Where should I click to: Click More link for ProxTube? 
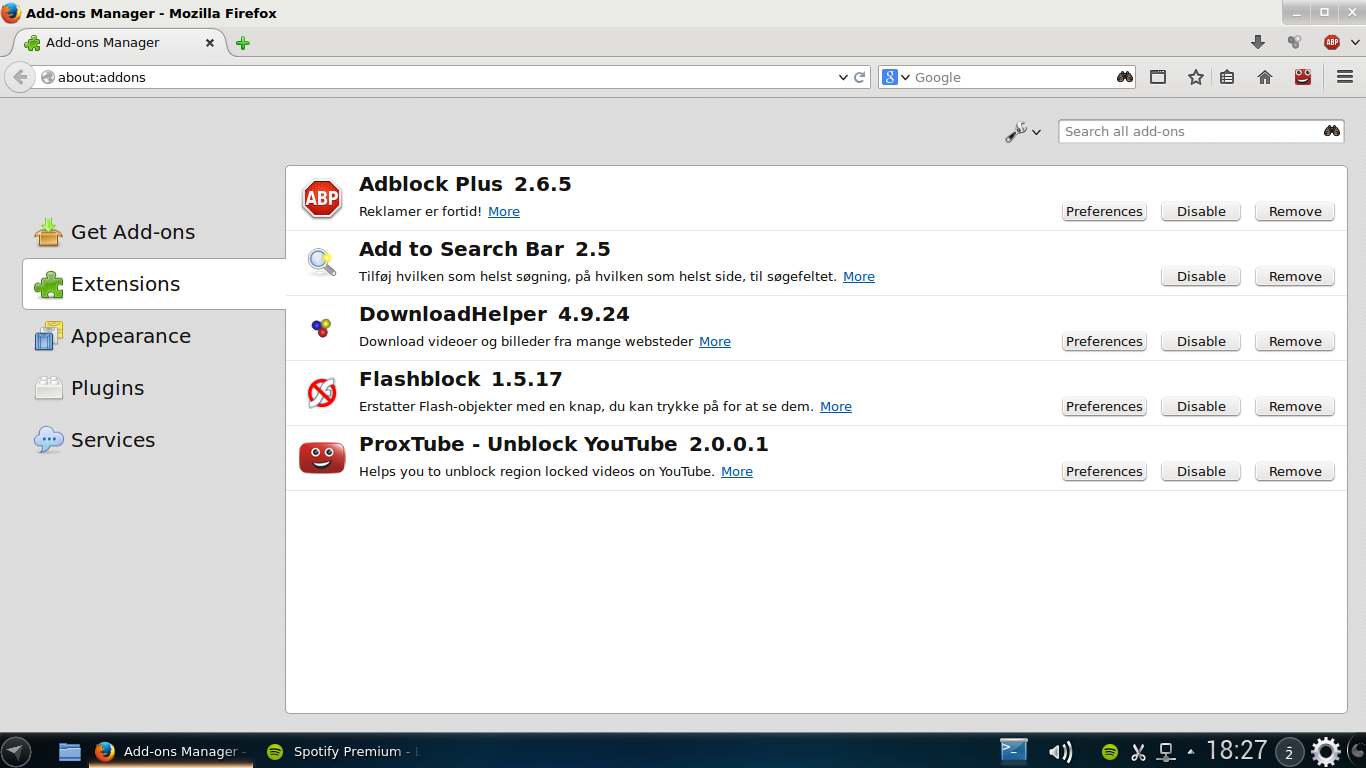point(737,471)
